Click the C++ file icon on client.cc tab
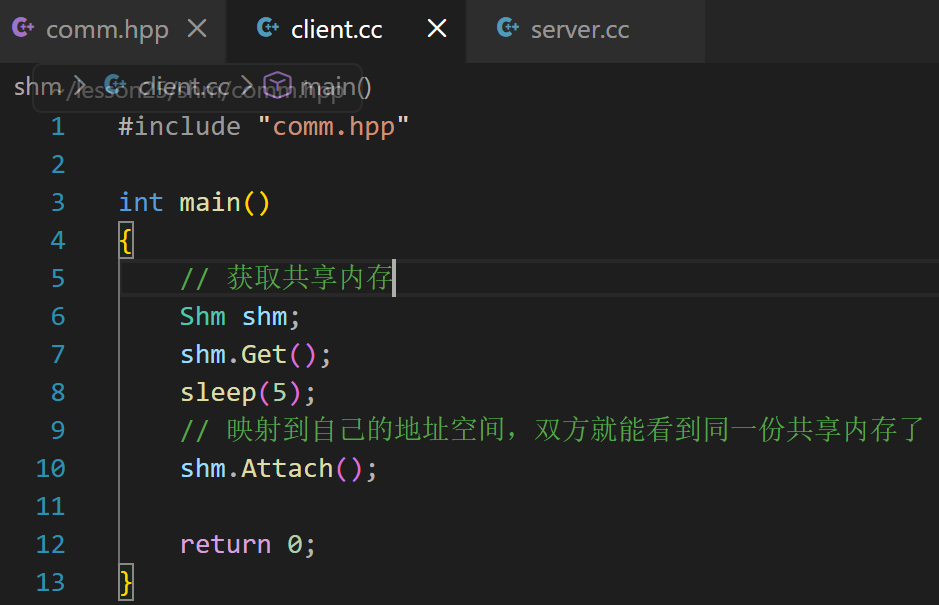Image resolution: width=939 pixels, height=605 pixels. [268, 28]
